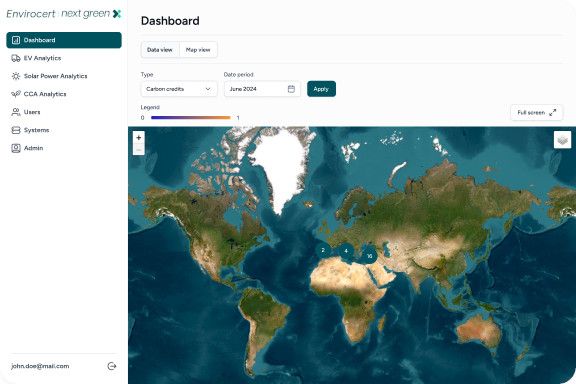Apply the selected filters
Image resolution: width=576 pixels, height=384 pixels.
pos(321,89)
